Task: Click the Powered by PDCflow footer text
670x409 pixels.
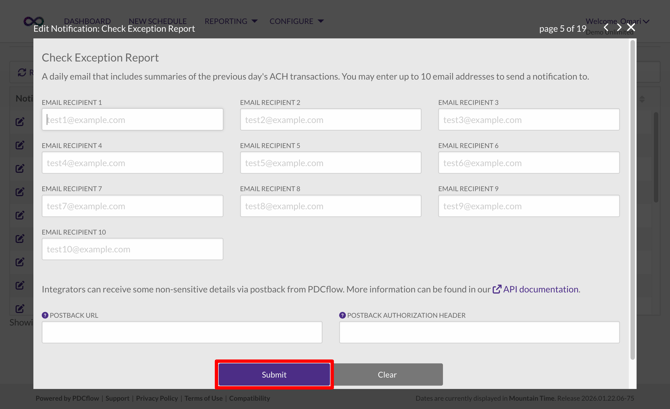Action: (x=67, y=398)
